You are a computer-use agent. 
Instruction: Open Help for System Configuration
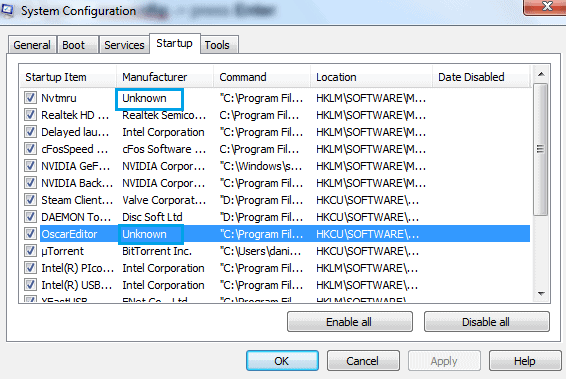[525, 361]
